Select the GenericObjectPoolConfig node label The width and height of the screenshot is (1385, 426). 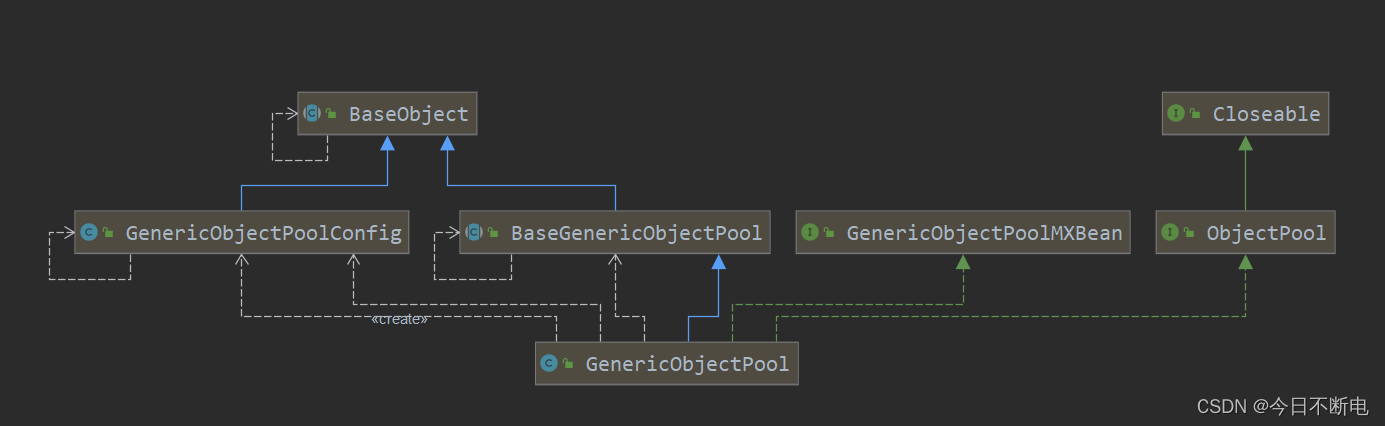click(263, 233)
